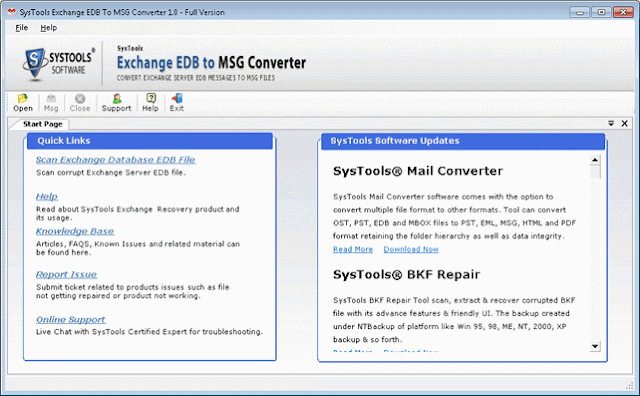Viewport: 640px width, 396px height.
Task: Click the SysTools® Mail Converter heading
Action: (418, 171)
